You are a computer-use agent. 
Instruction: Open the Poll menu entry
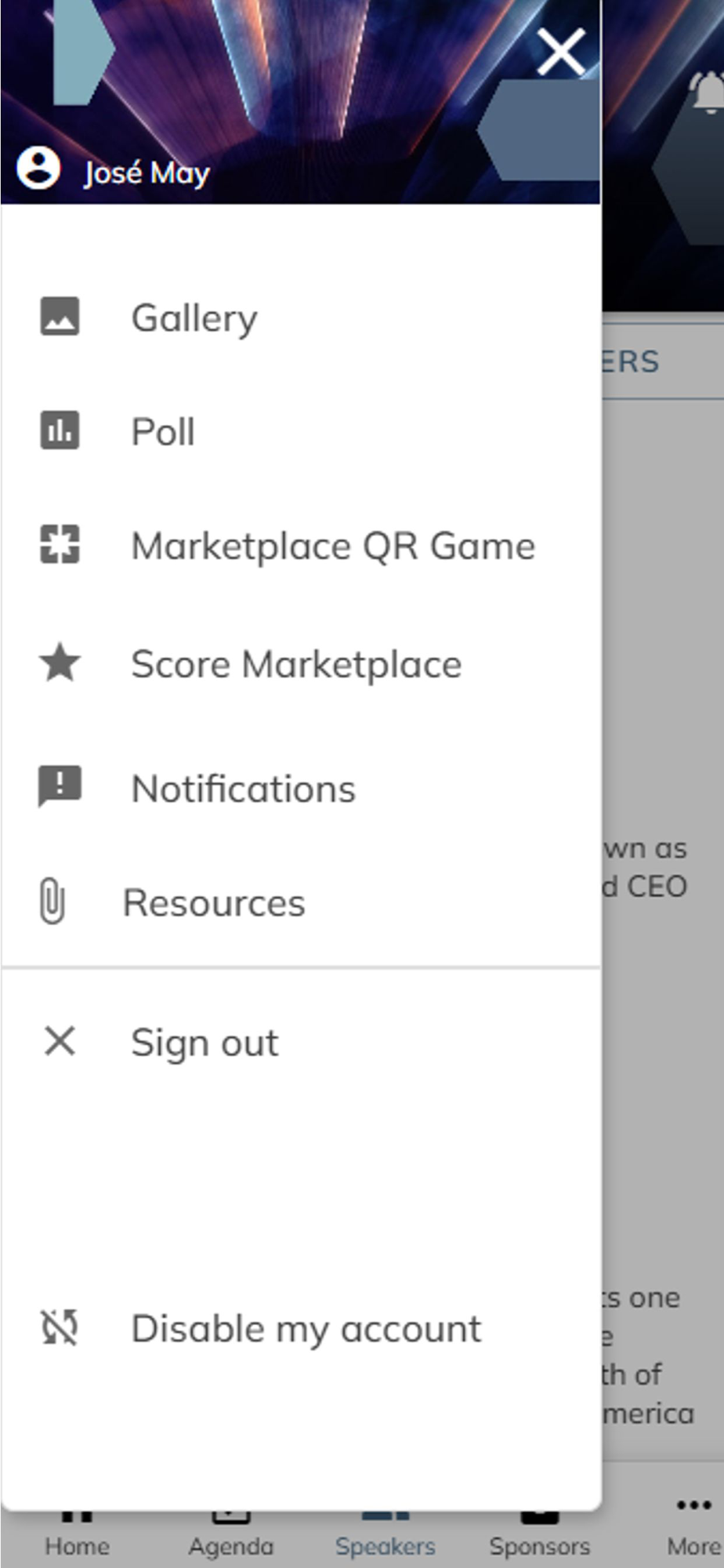click(163, 432)
